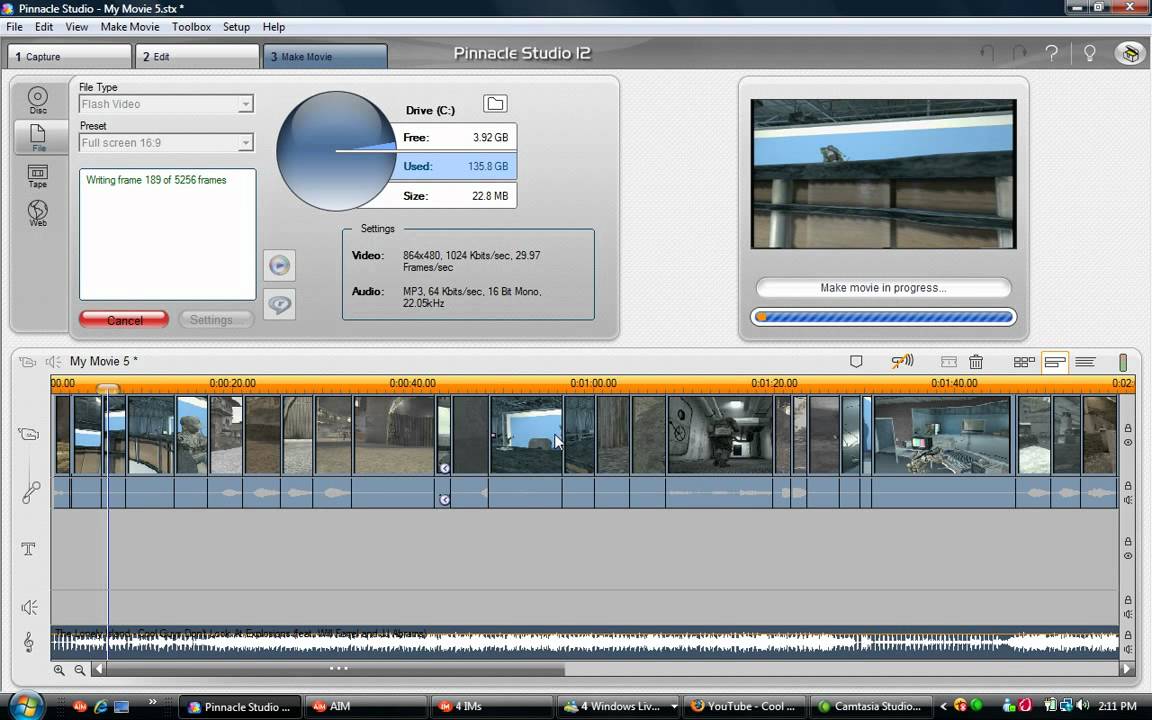Click the Redo arrow icon
The width and height of the screenshot is (1152, 720).
1020,53
